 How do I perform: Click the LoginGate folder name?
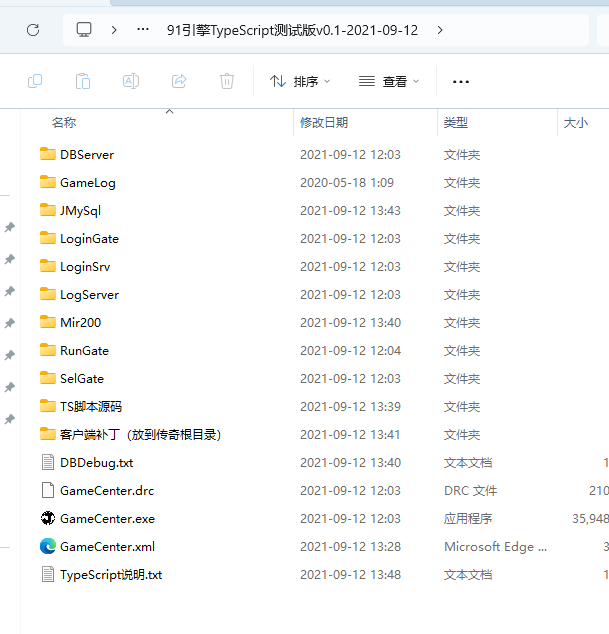point(89,239)
